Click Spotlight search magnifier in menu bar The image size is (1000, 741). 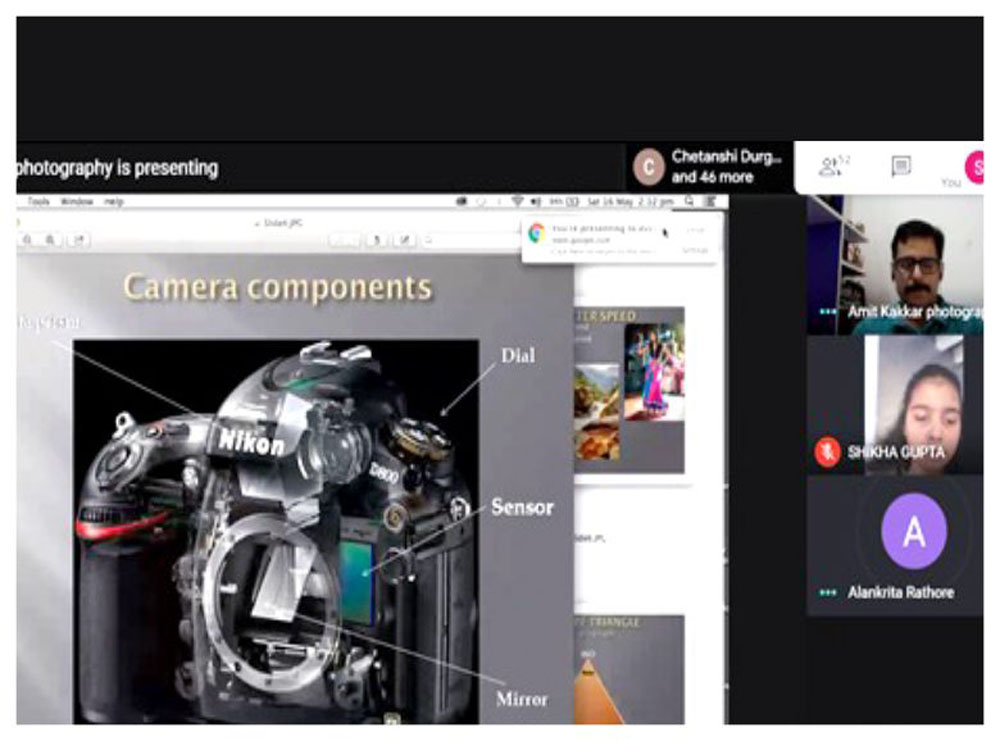(690, 201)
